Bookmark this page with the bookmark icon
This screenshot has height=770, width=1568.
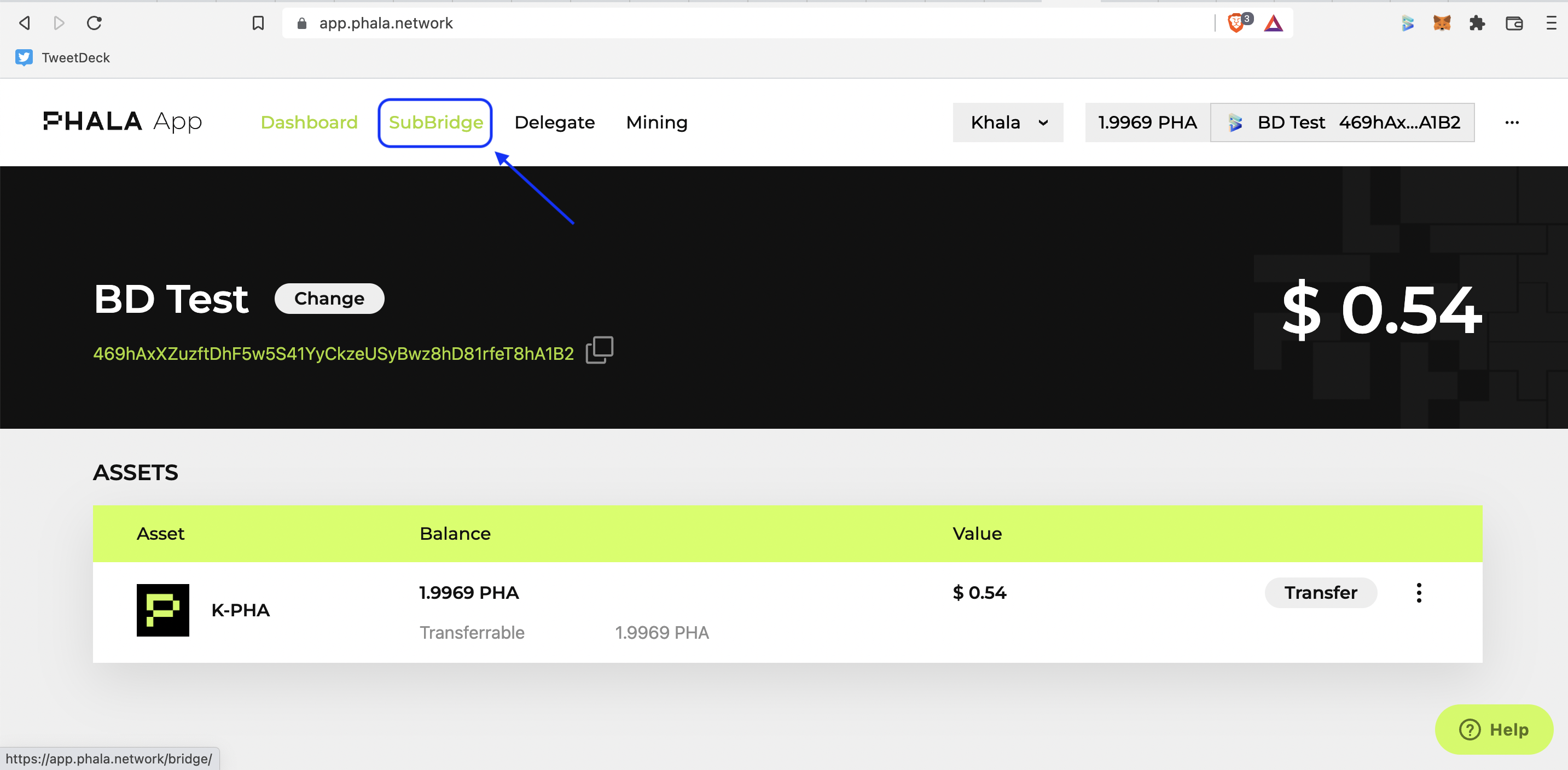pyautogui.click(x=258, y=23)
